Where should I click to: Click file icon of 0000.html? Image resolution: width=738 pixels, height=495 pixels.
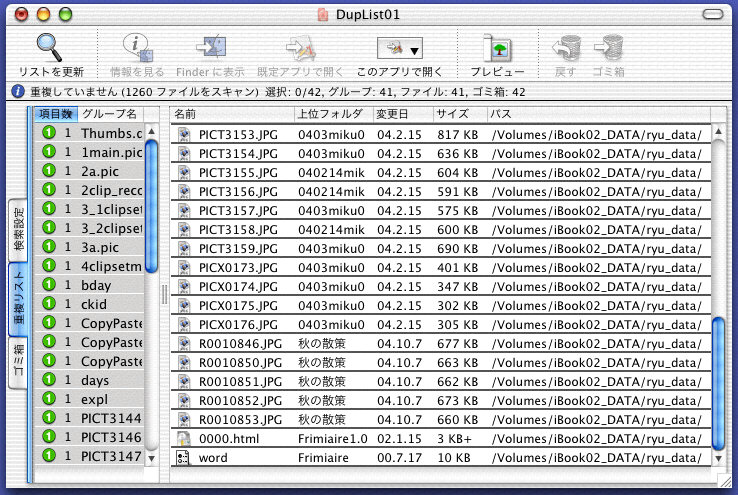pos(184,439)
